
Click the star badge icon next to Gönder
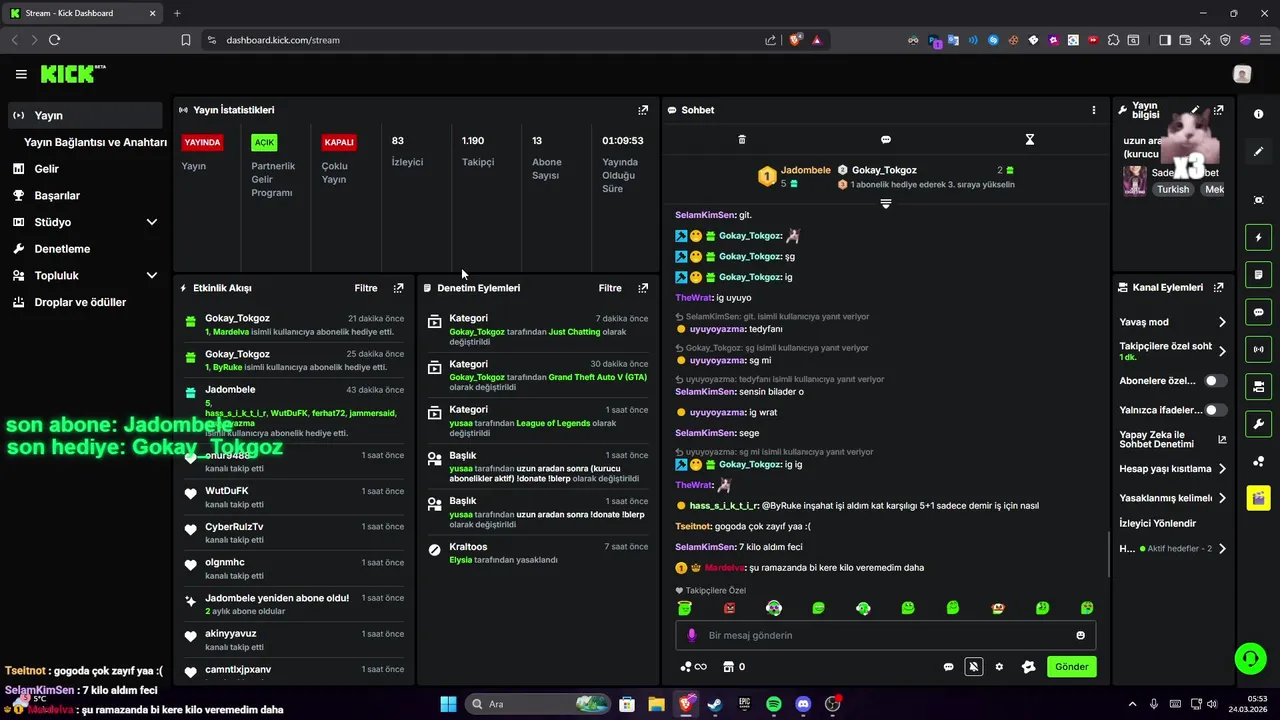[1028, 667]
